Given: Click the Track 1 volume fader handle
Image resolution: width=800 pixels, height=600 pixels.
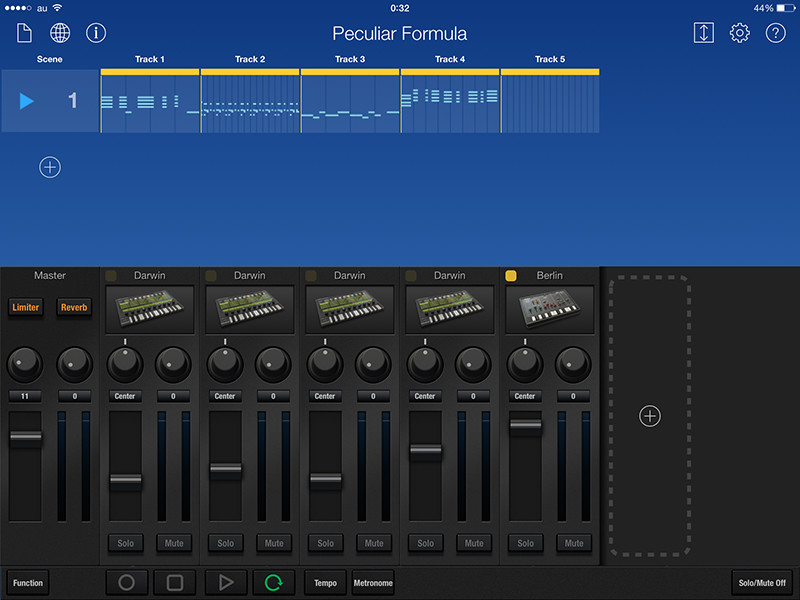Looking at the screenshot, I should tap(126, 480).
